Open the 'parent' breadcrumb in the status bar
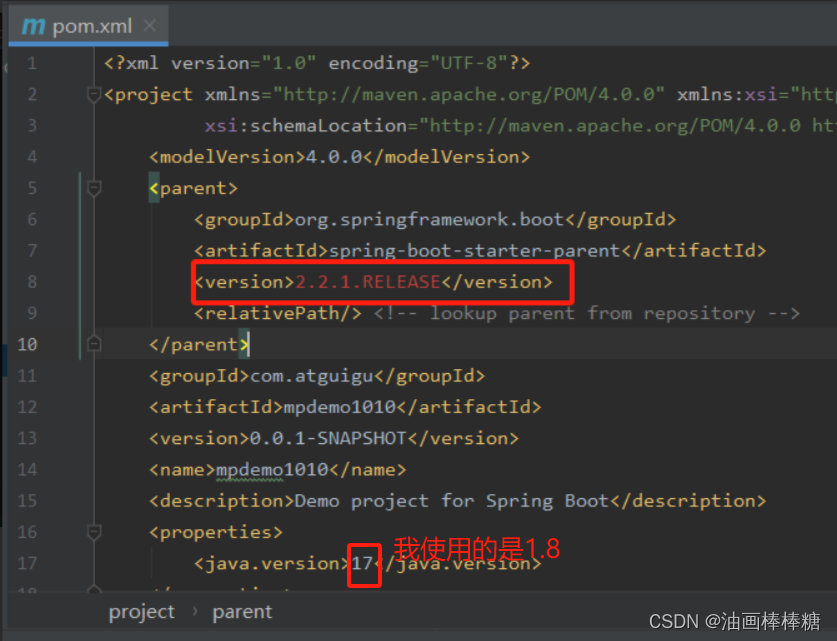The height and width of the screenshot is (641, 837). coord(242,611)
